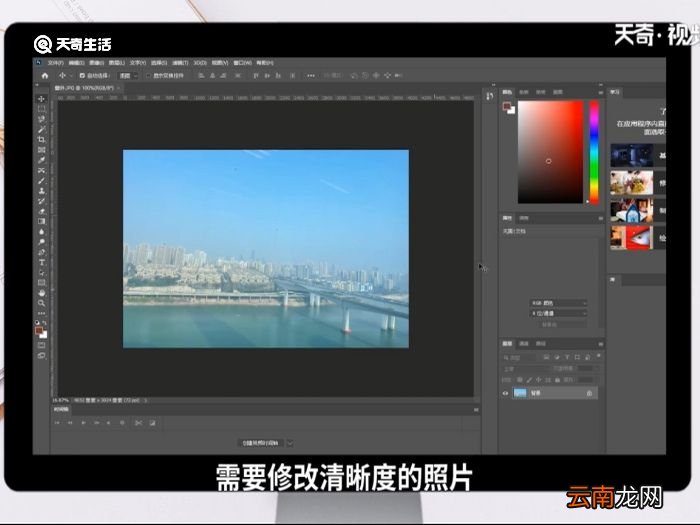This screenshot has width=700, height=525.
Task: Select the Lasso tool
Action: pos(42,119)
